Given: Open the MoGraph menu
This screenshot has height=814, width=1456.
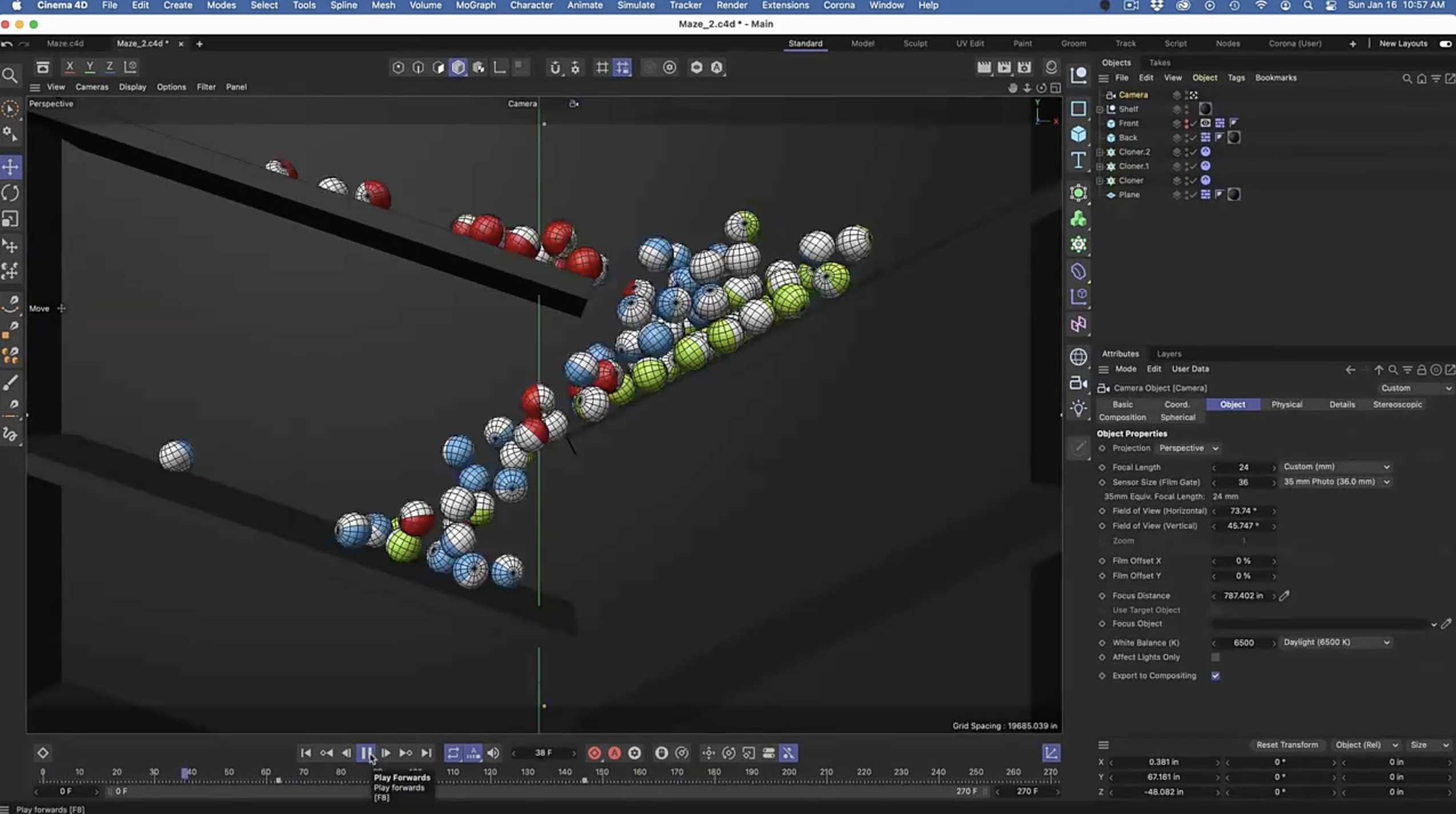Looking at the screenshot, I should (x=475, y=5).
